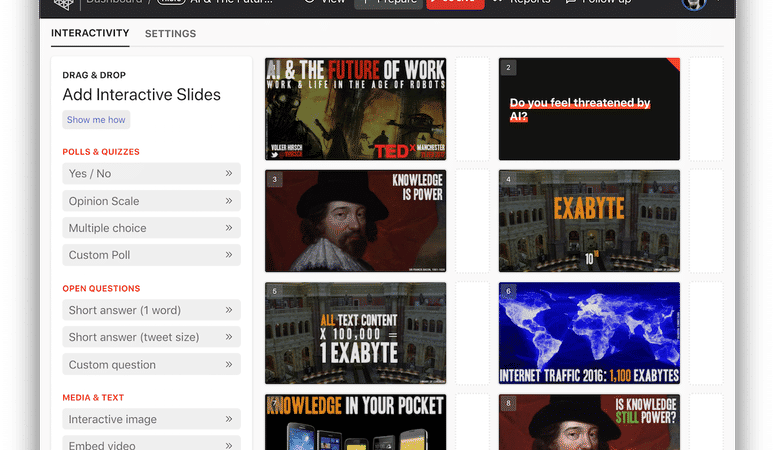Click the user avatar in the top bar
The width and height of the screenshot is (775, 450).
pyautogui.click(x=693, y=3)
